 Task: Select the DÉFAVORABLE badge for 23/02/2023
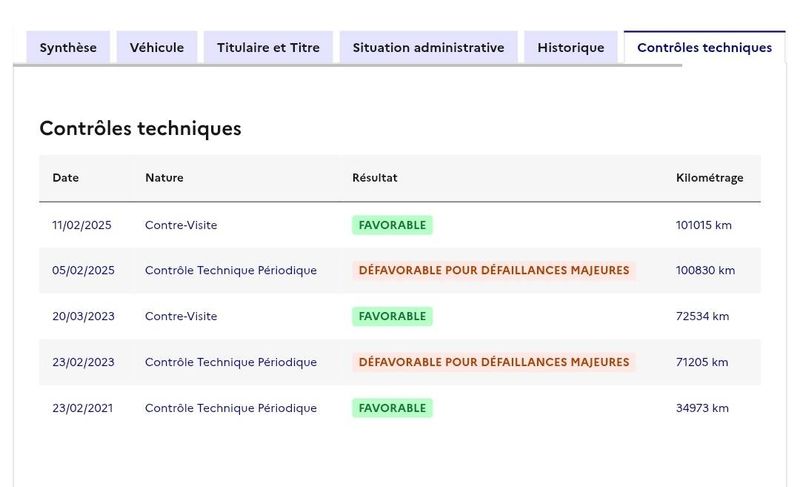coord(494,362)
